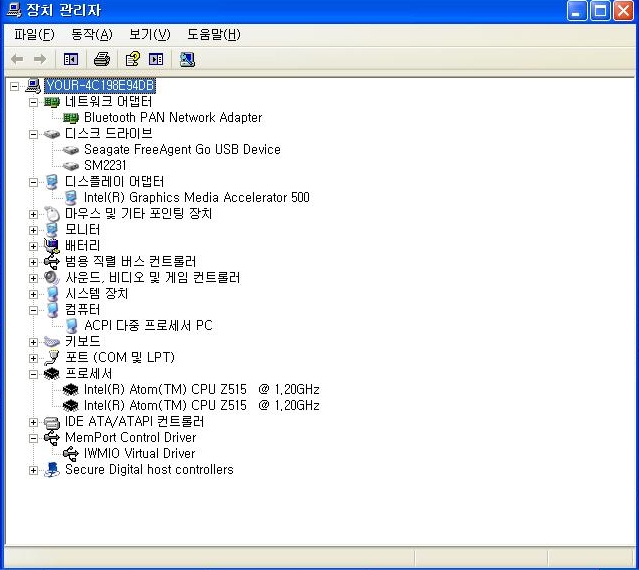The height and width of the screenshot is (570, 639).
Task: Click the 키보드 keyboard category icon
Action: [x=52, y=342]
